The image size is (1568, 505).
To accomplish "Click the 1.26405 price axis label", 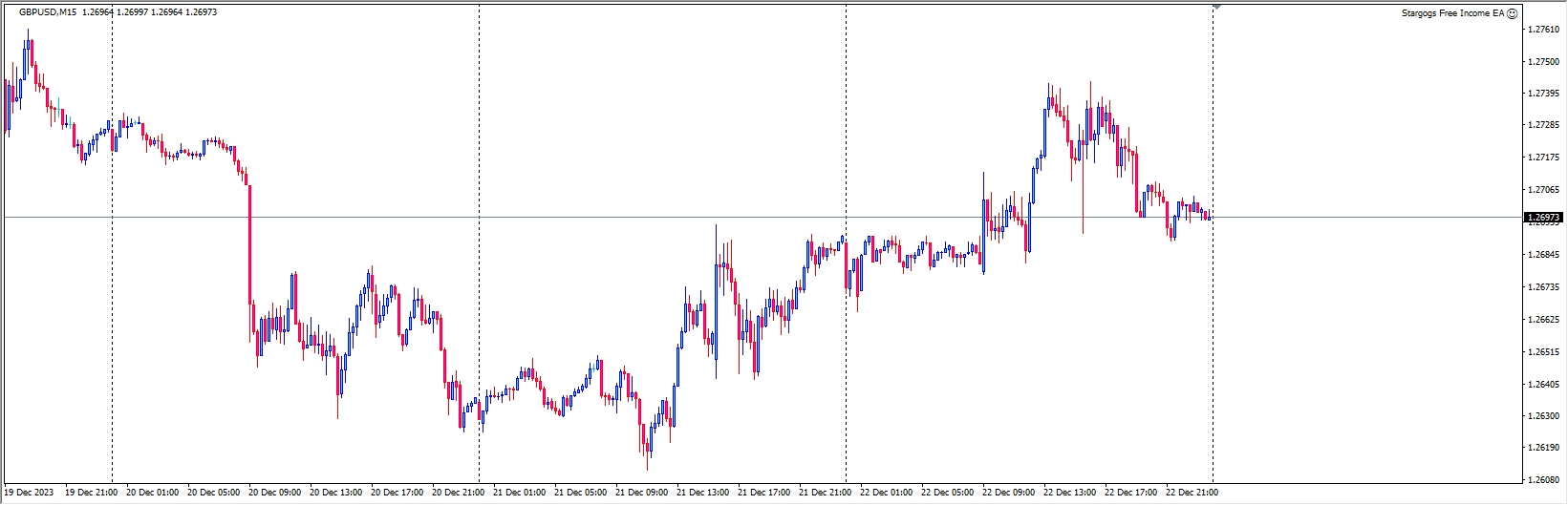I will (1543, 385).
